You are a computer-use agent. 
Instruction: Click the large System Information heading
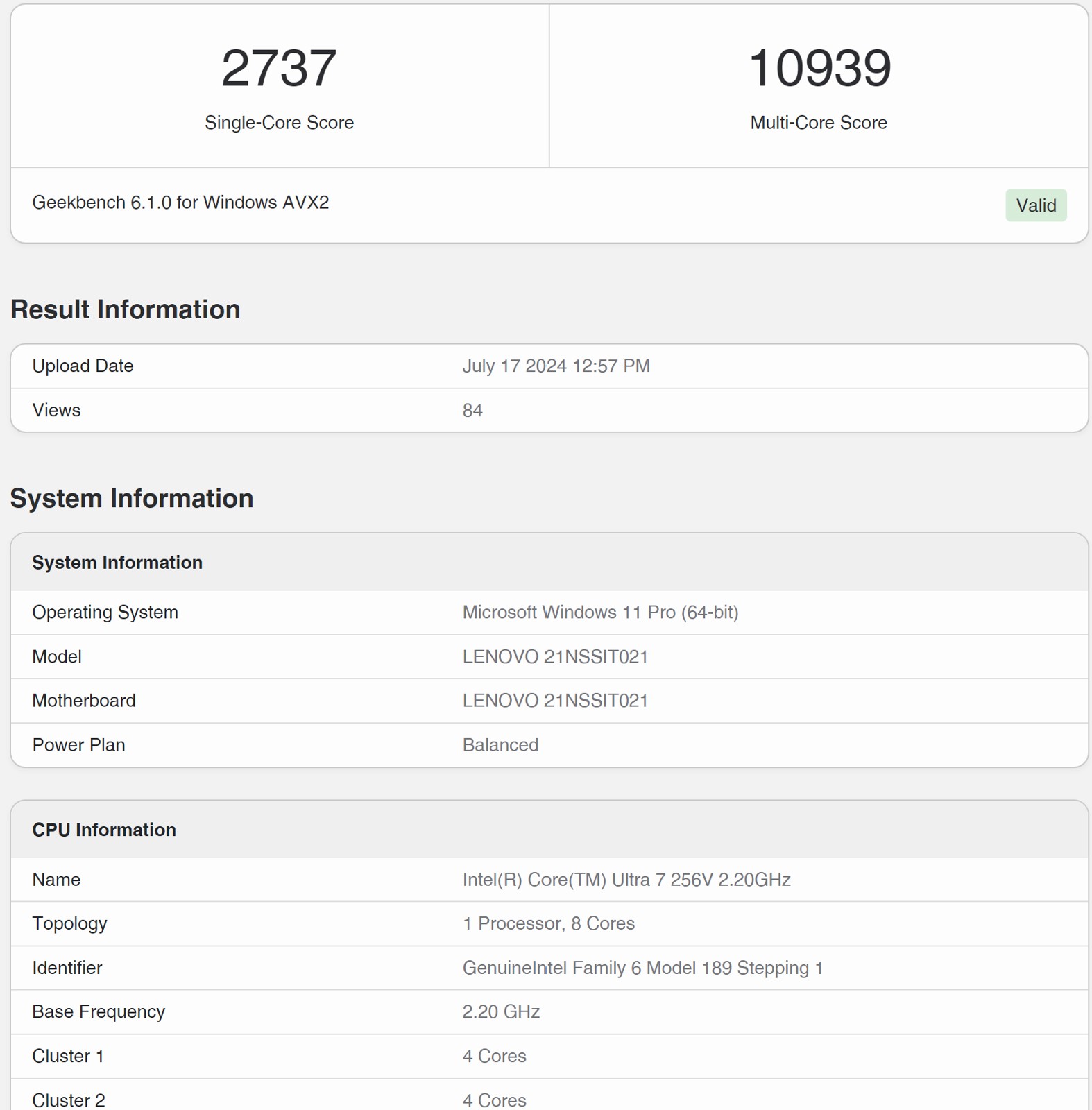[132, 498]
